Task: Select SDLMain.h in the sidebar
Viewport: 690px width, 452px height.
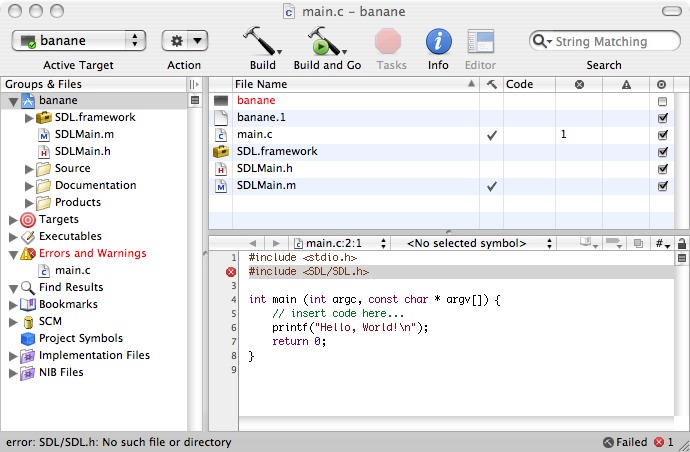Action: pyautogui.click(x=83, y=151)
